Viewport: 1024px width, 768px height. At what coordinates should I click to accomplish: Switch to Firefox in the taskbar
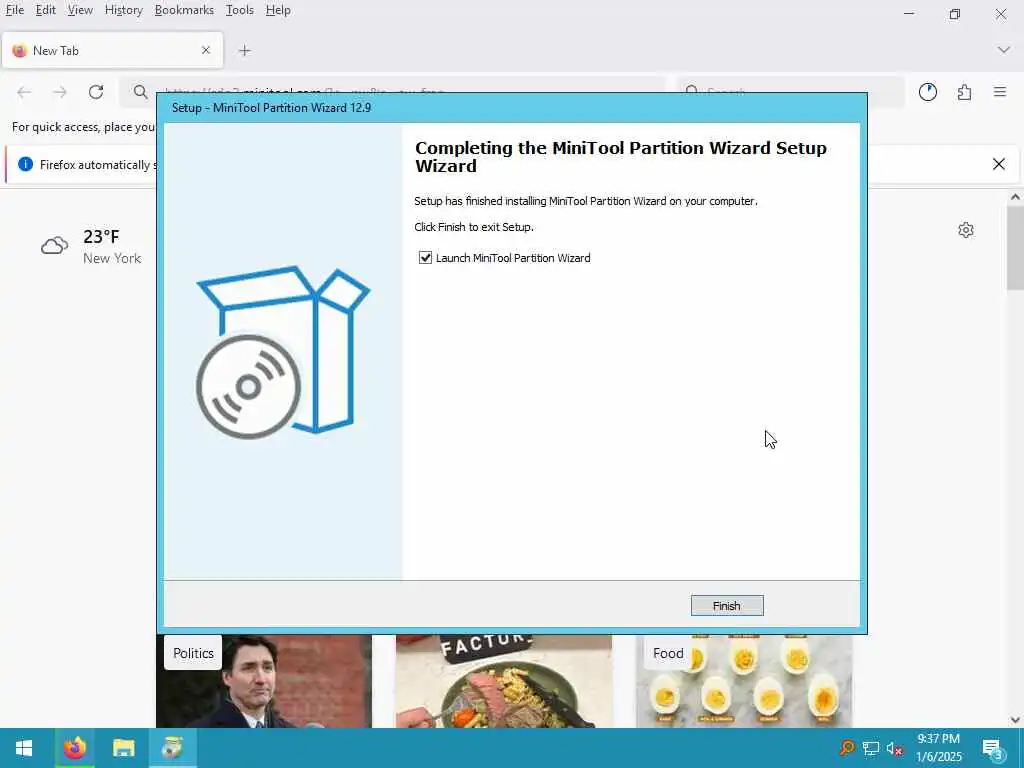(74, 748)
